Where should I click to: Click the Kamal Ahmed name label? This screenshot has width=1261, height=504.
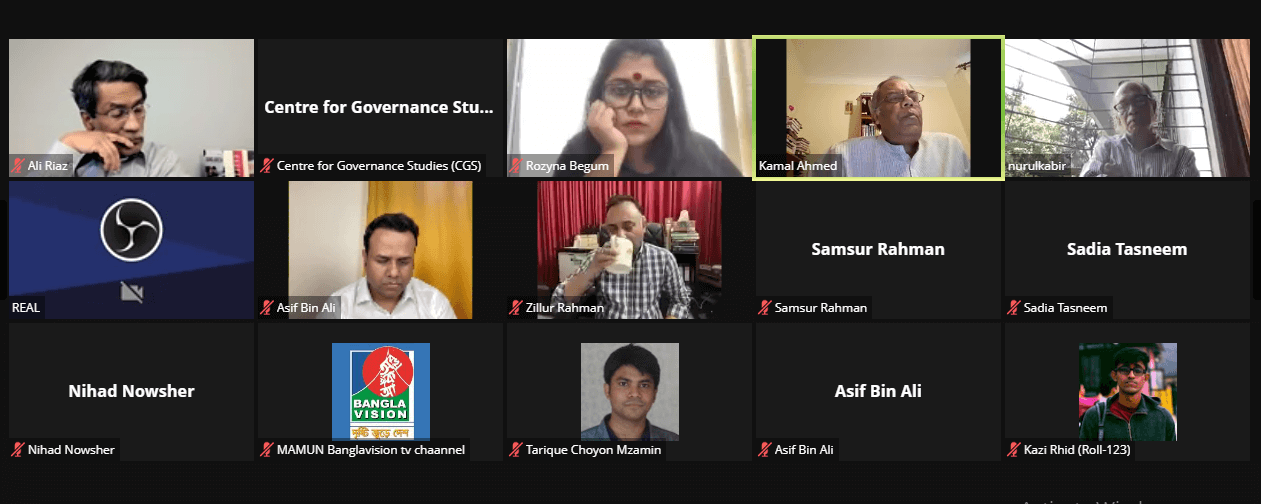point(798,165)
